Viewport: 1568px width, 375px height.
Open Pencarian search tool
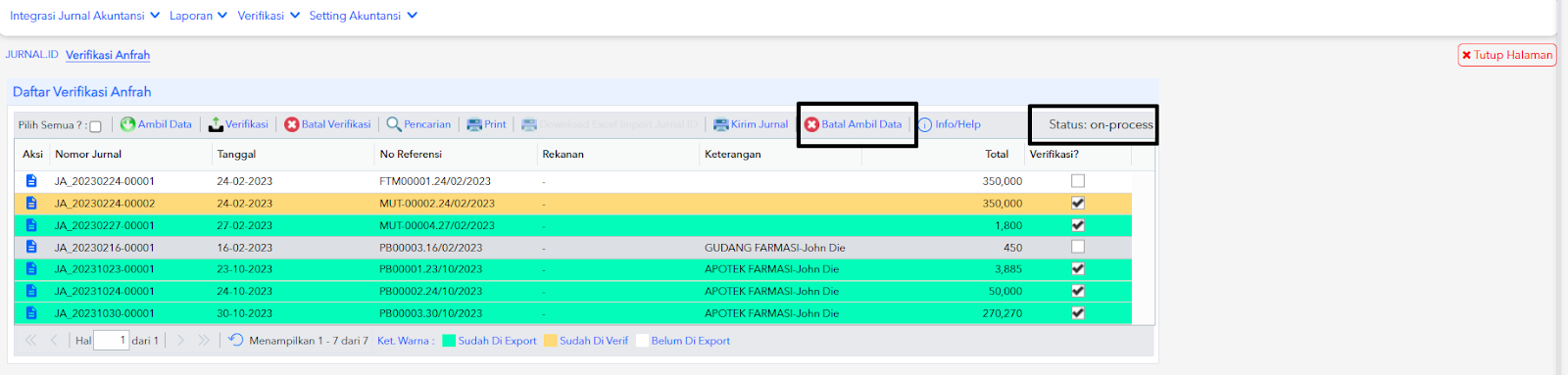pos(418,124)
